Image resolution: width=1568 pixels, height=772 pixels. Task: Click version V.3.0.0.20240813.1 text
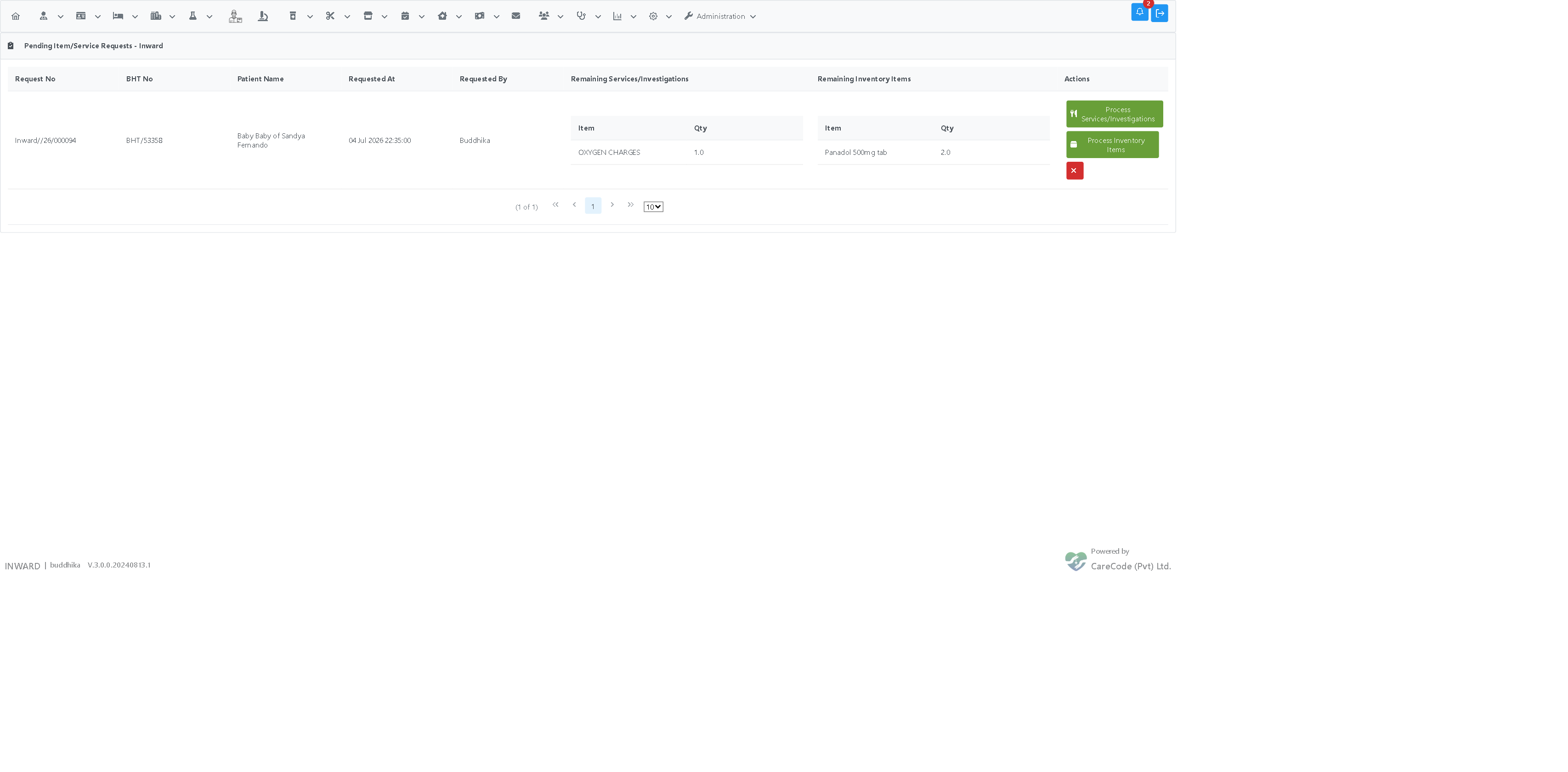point(119,565)
